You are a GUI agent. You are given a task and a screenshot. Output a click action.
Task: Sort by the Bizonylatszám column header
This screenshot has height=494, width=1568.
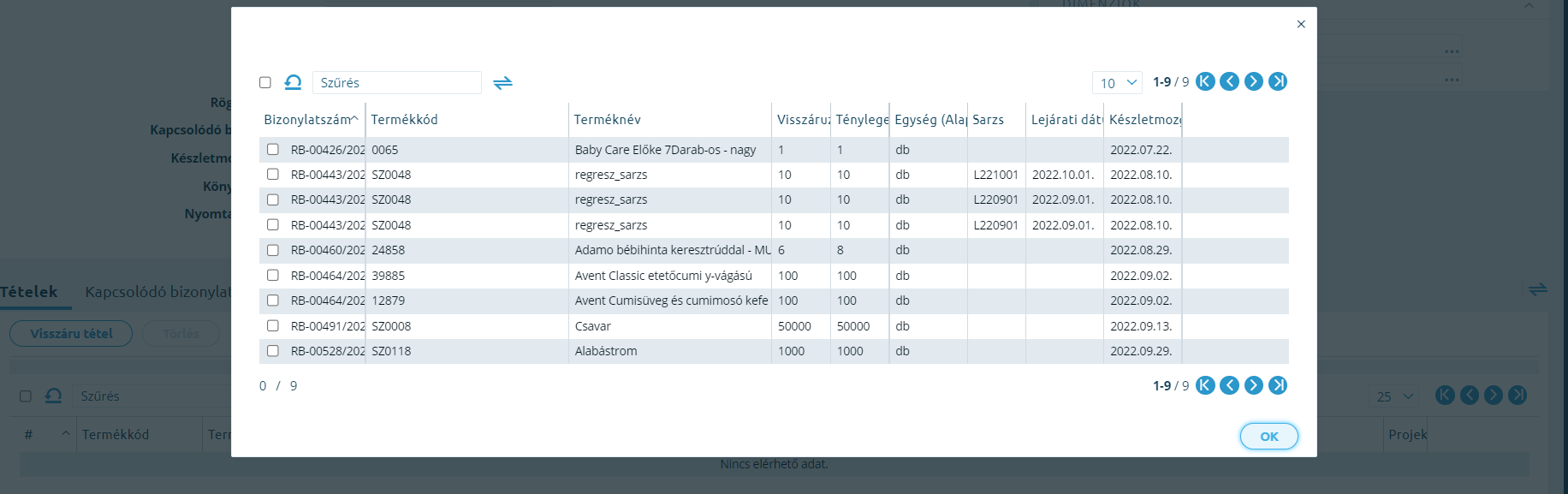tap(312, 120)
